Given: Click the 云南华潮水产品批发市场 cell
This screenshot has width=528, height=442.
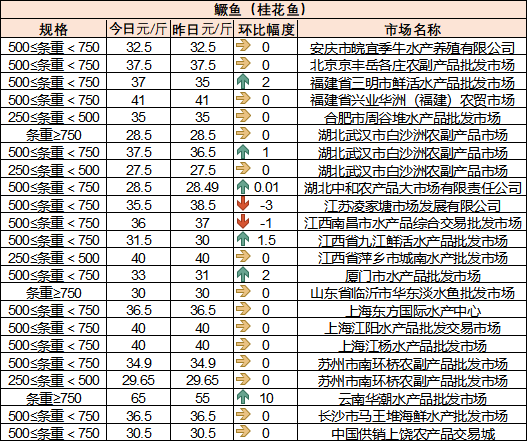Looking at the screenshot, I should tap(412, 398).
